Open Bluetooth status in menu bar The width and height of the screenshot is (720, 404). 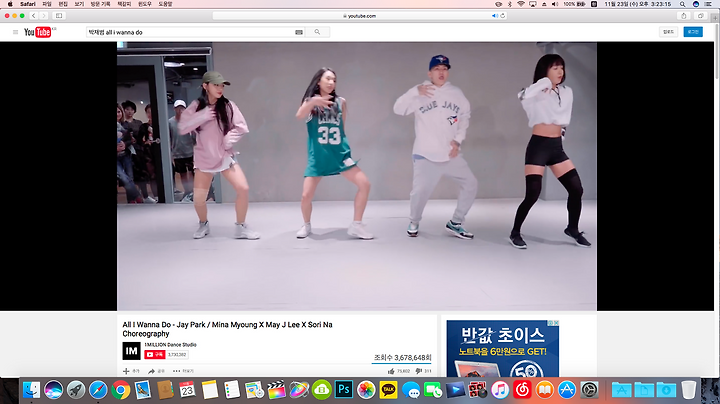[x=510, y=4]
